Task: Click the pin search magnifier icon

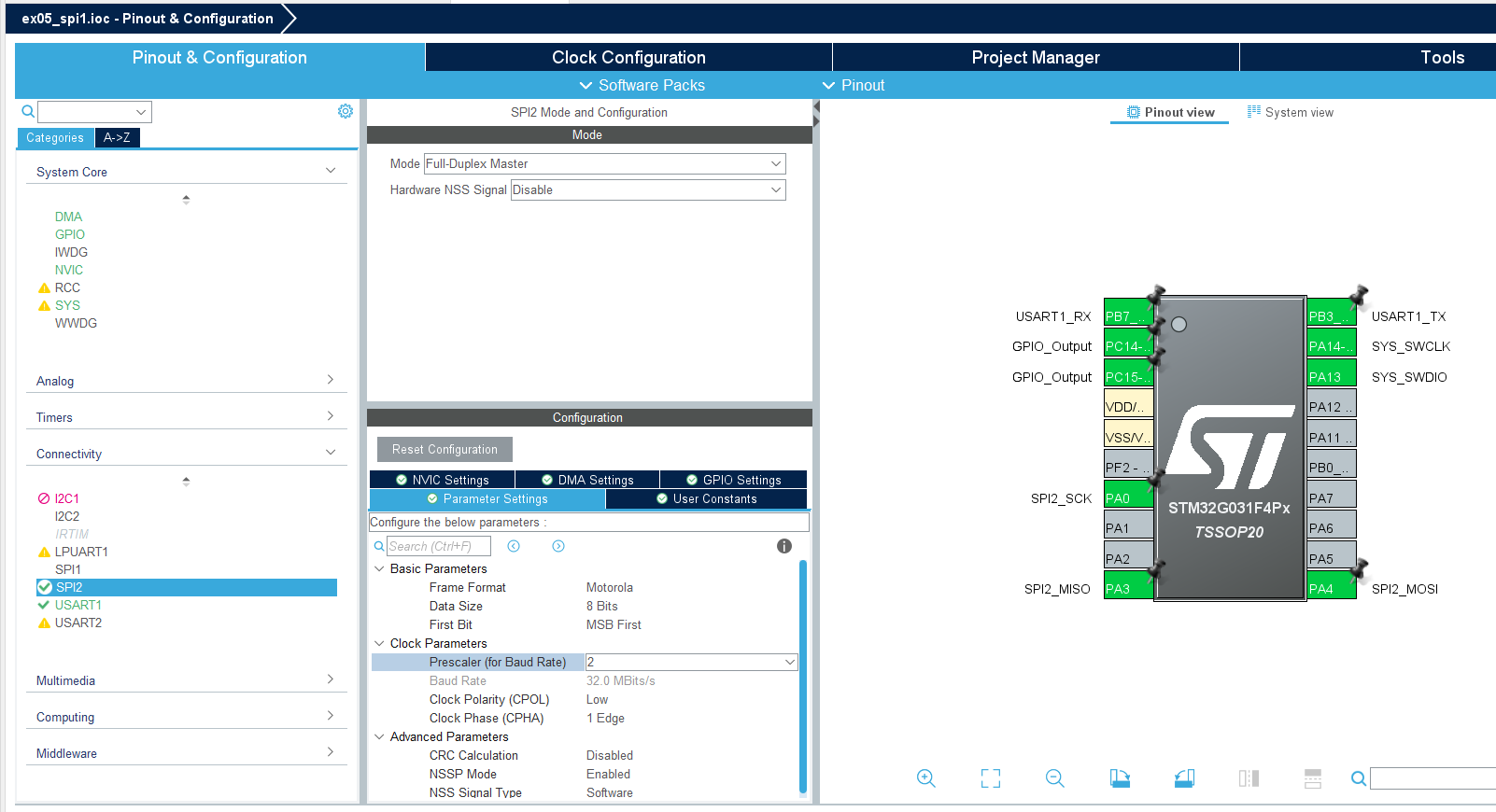Action: (1359, 778)
